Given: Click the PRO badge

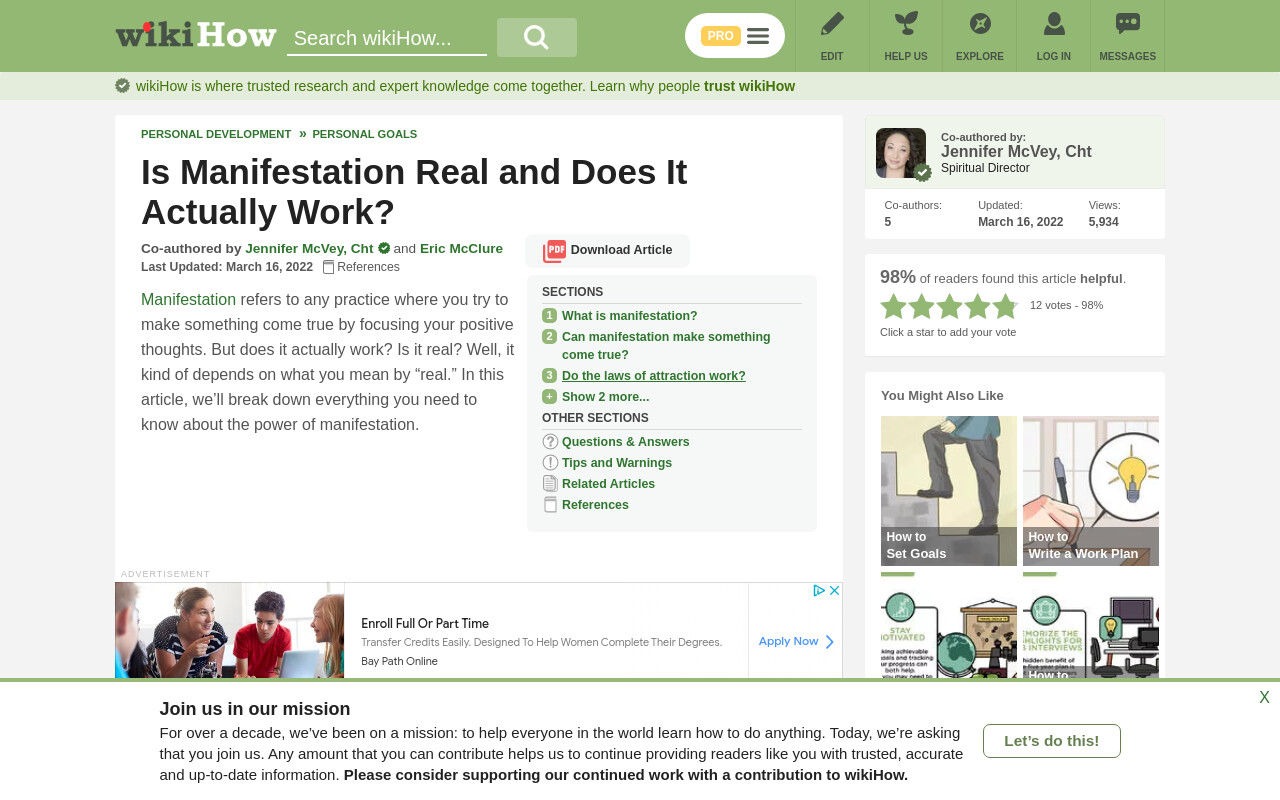Looking at the screenshot, I should [721, 36].
